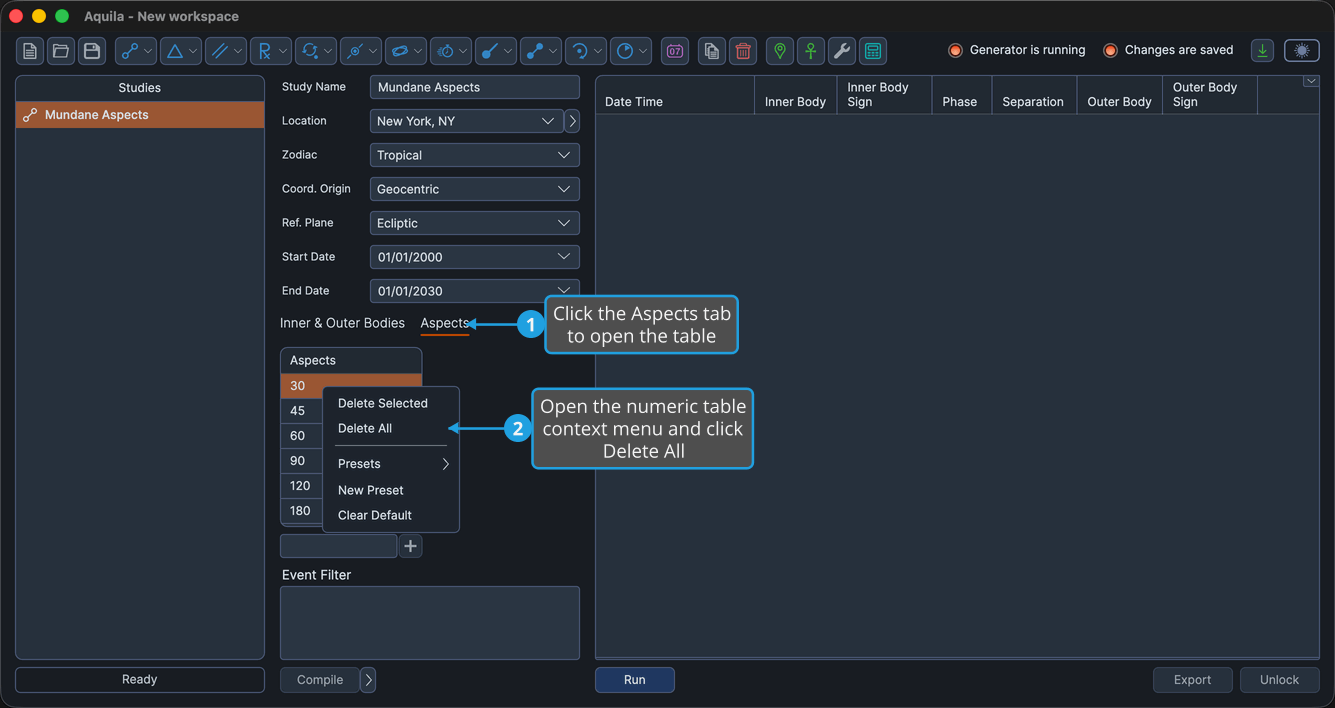This screenshot has width=1335, height=708.
Task: Select the linked-nodes aspect study icon
Action: point(130,51)
